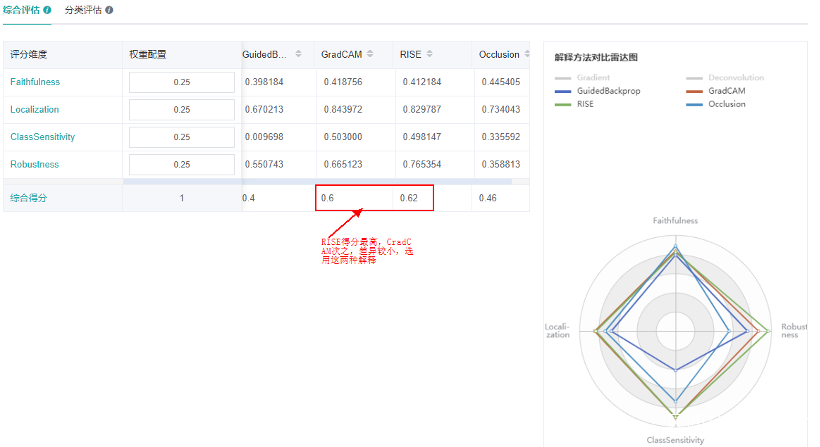
Task: Toggle Gradient series in radar legend
Action: 582,77
